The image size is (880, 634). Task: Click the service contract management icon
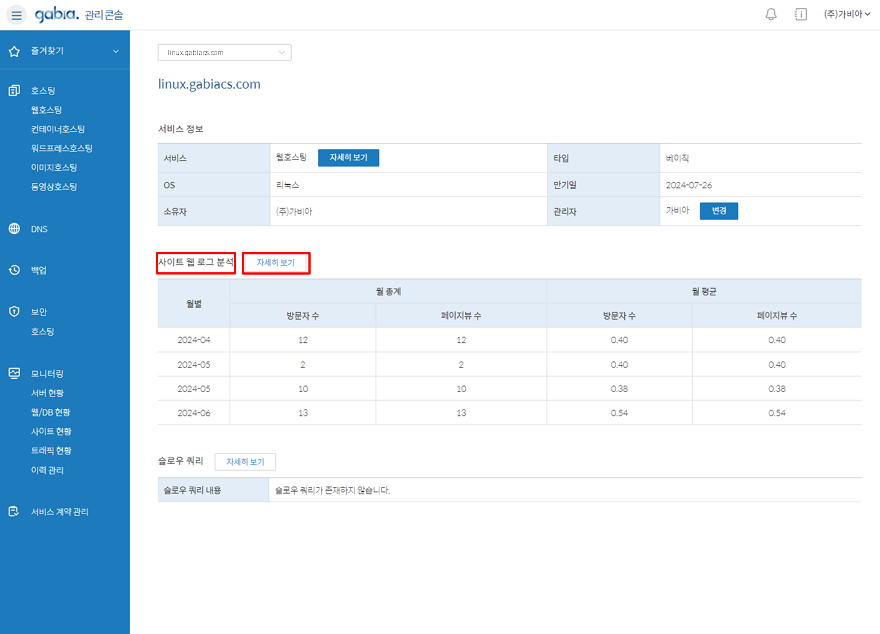click(x=14, y=512)
